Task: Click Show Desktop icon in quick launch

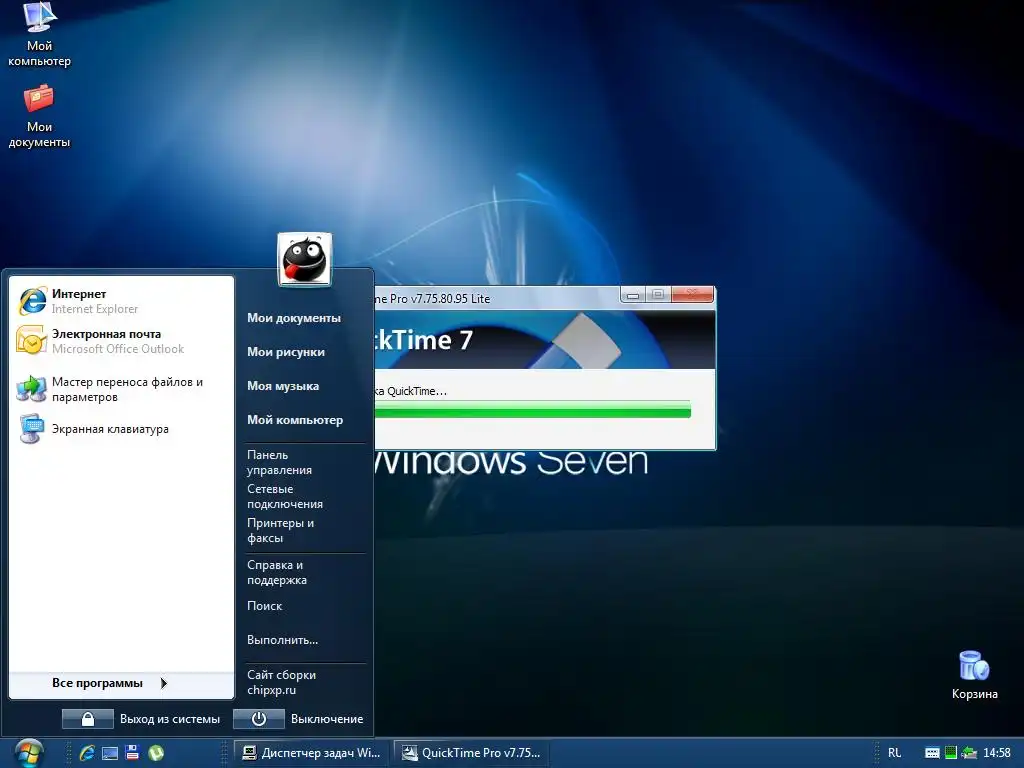Action: pyautogui.click(x=110, y=753)
